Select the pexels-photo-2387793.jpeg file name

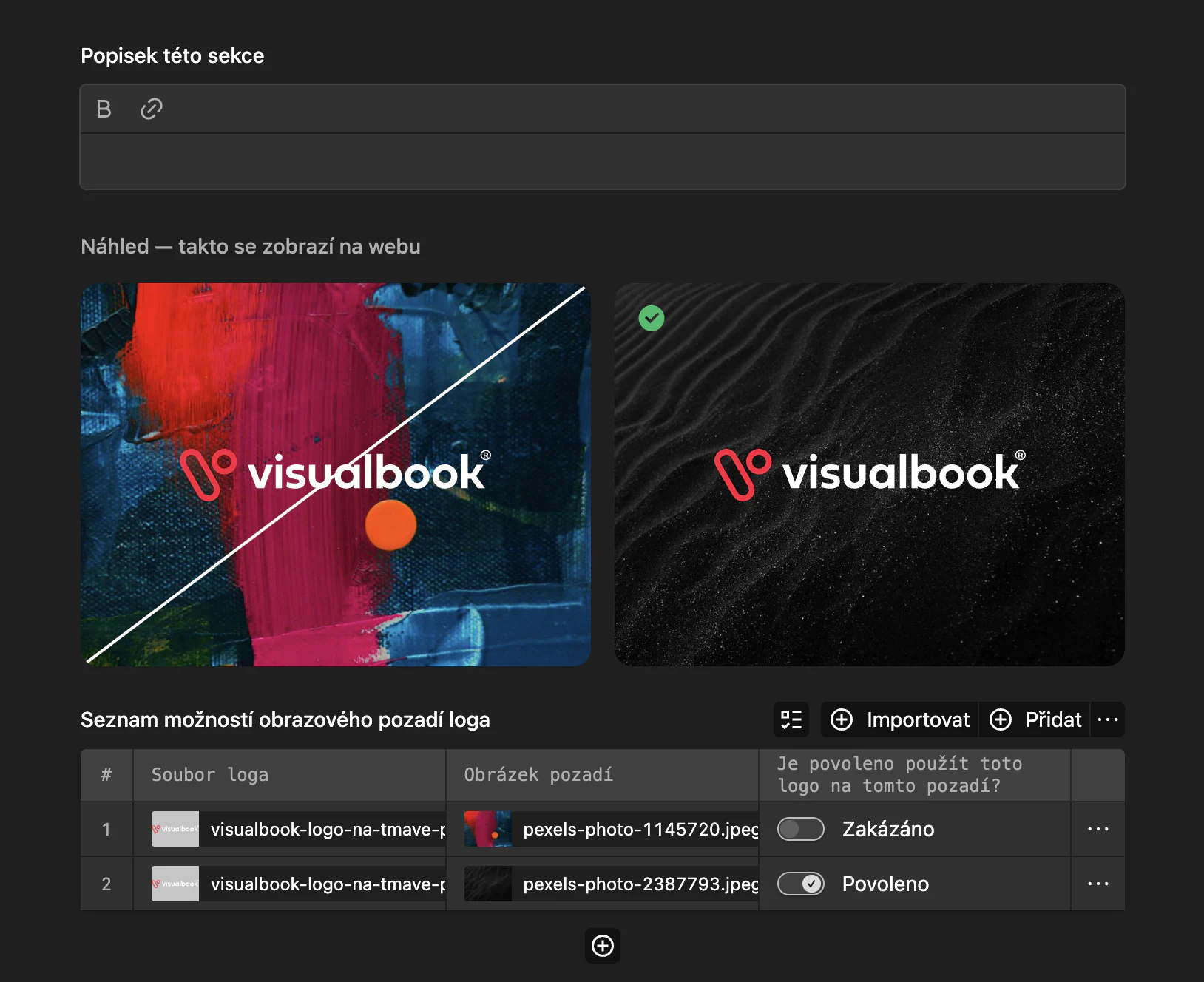pos(640,884)
